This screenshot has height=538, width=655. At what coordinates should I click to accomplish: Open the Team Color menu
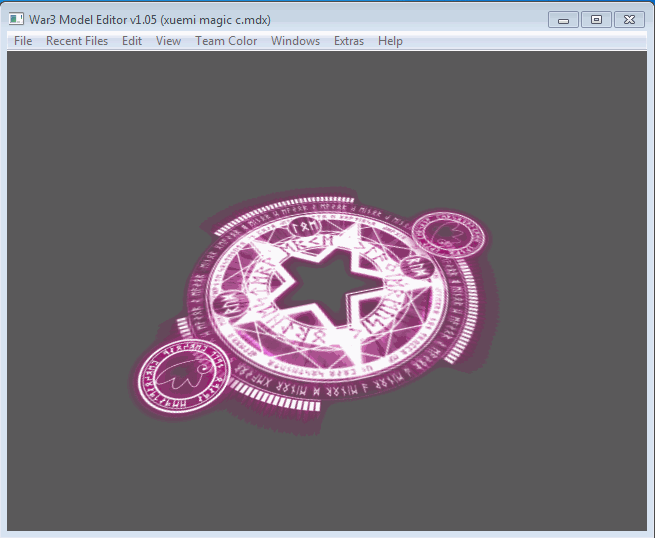[226, 41]
